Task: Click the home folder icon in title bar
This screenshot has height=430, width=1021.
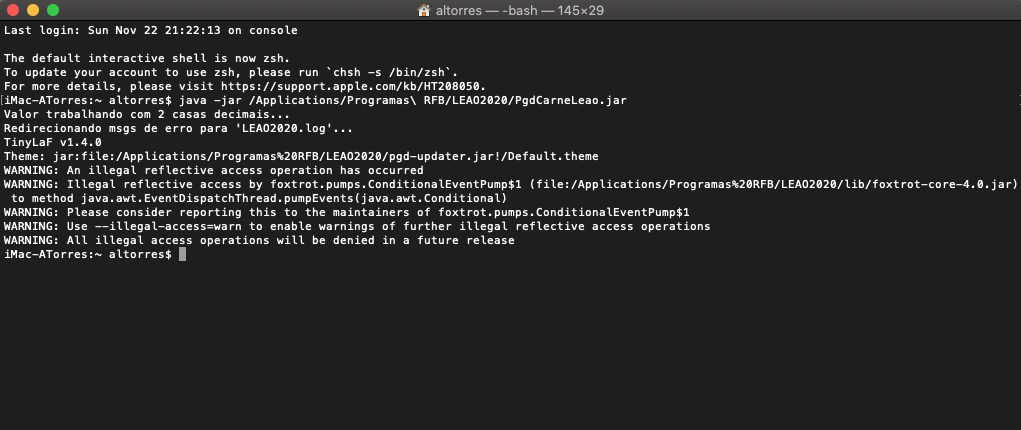Action: [423, 10]
